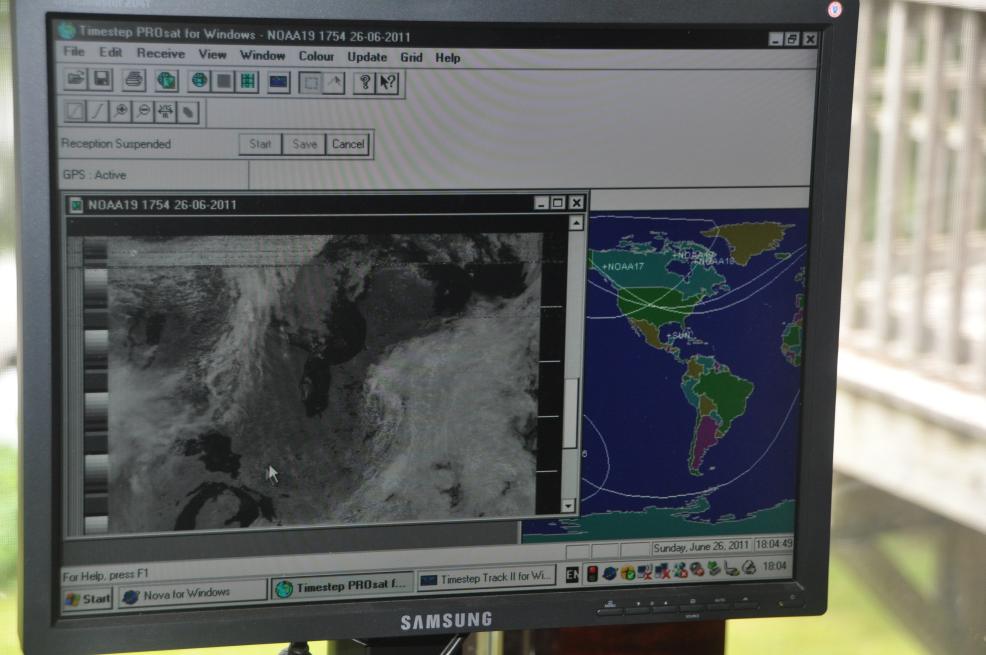Close the NOAA19 1754 image child window

[576, 203]
